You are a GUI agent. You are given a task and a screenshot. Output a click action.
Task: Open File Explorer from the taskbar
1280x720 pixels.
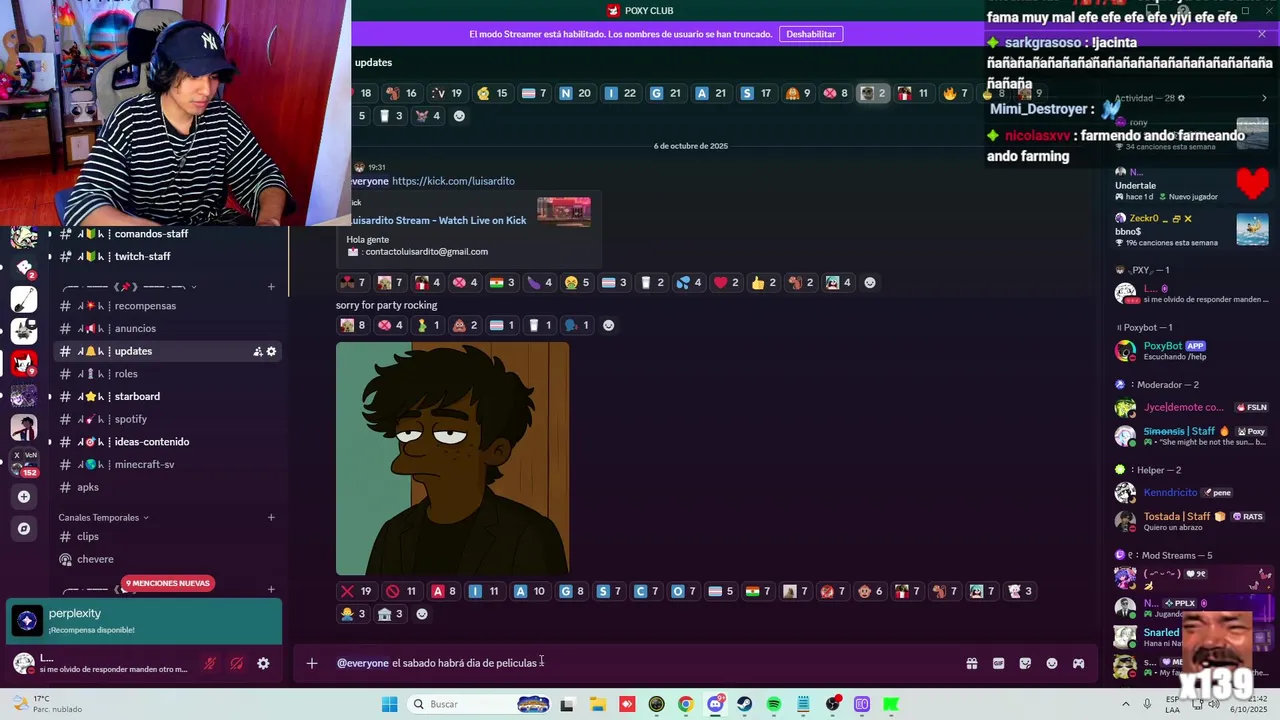[597, 704]
